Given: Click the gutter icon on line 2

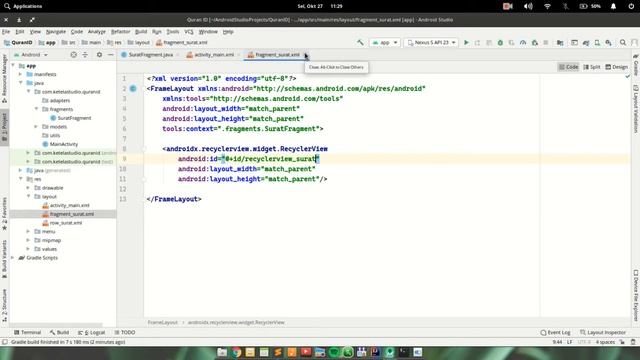Looking at the screenshot, I should [133, 89].
